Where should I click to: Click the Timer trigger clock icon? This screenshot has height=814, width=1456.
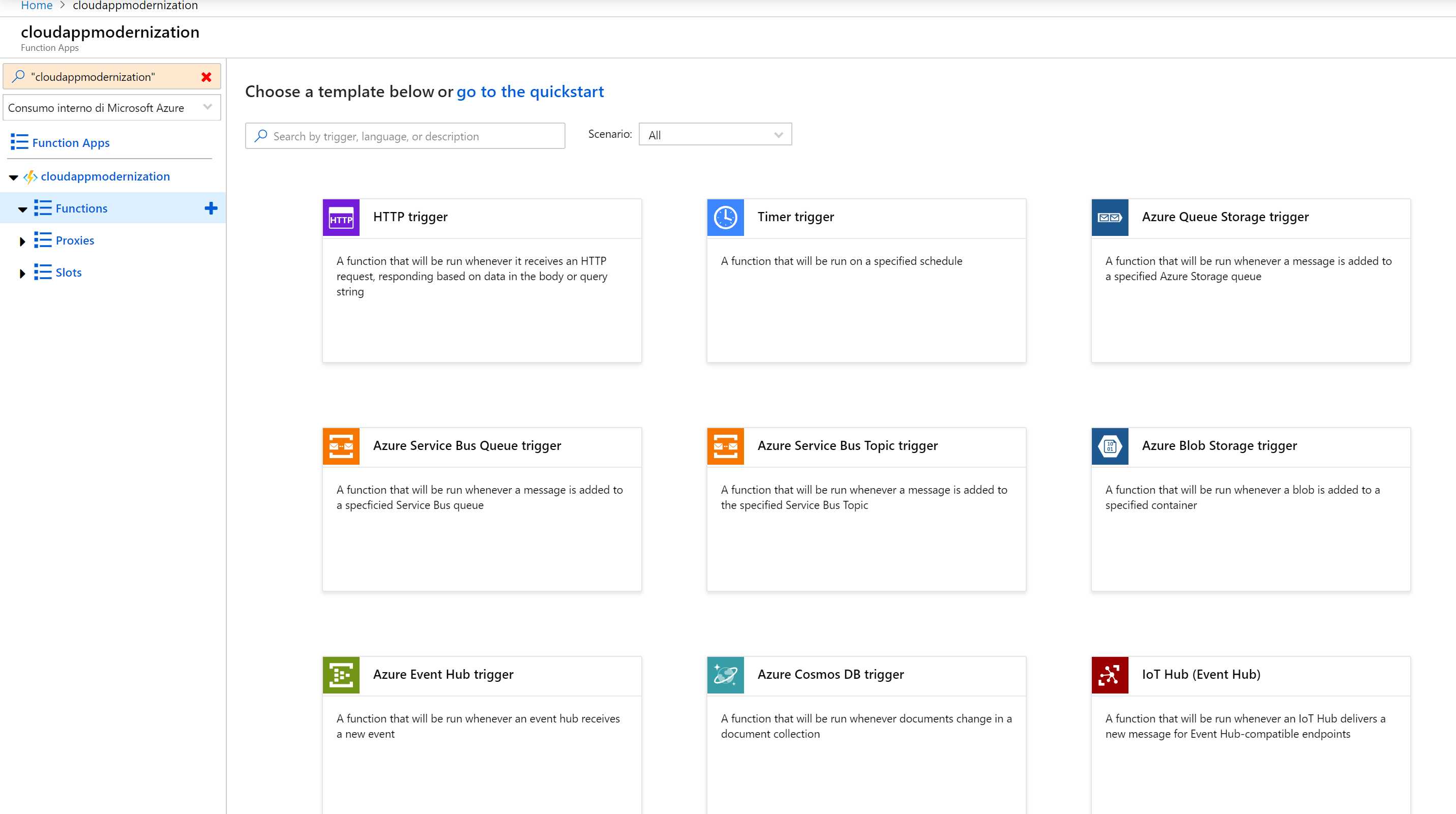point(725,218)
